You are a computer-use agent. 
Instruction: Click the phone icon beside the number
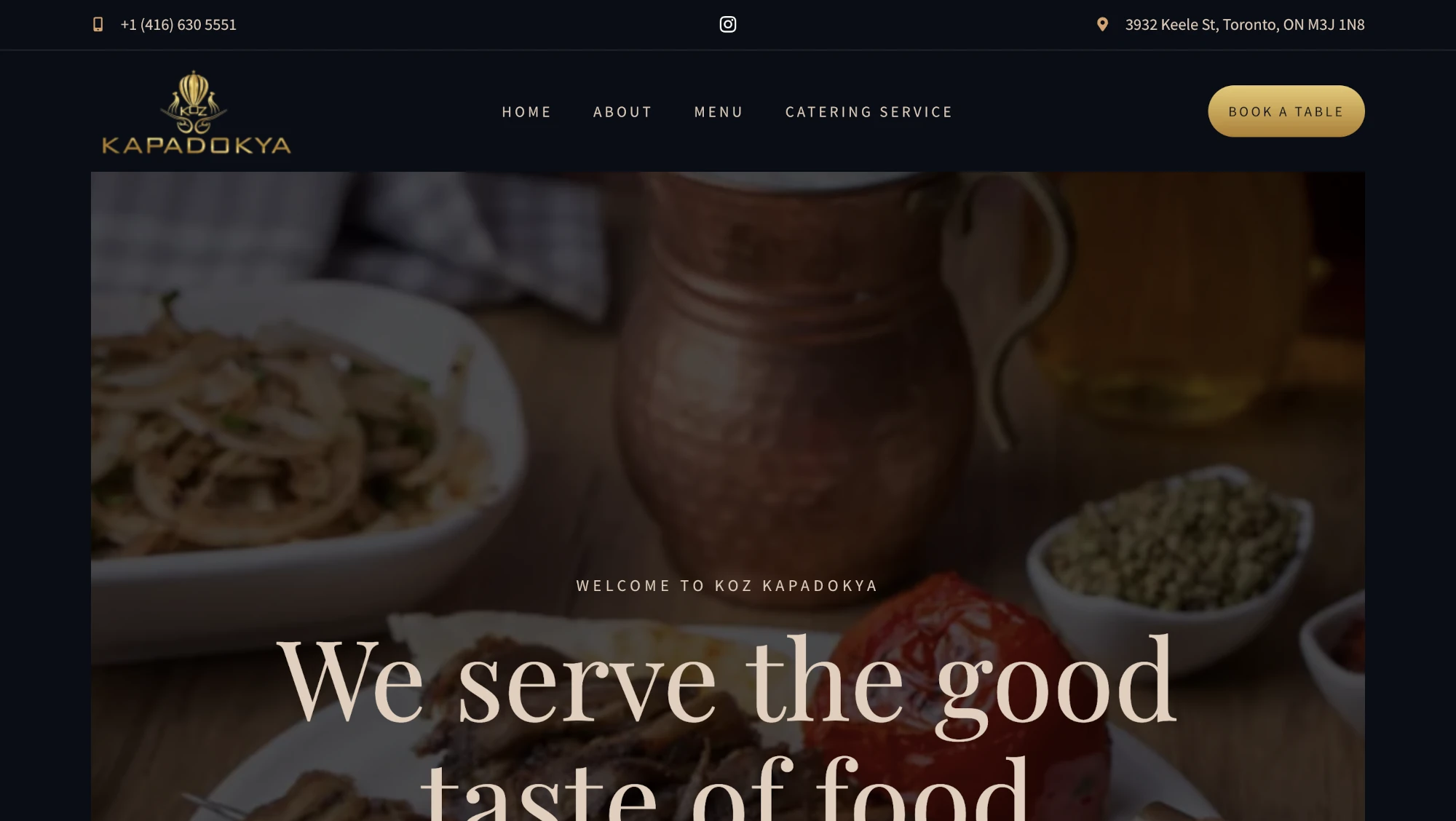pyautogui.click(x=98, y=24)
